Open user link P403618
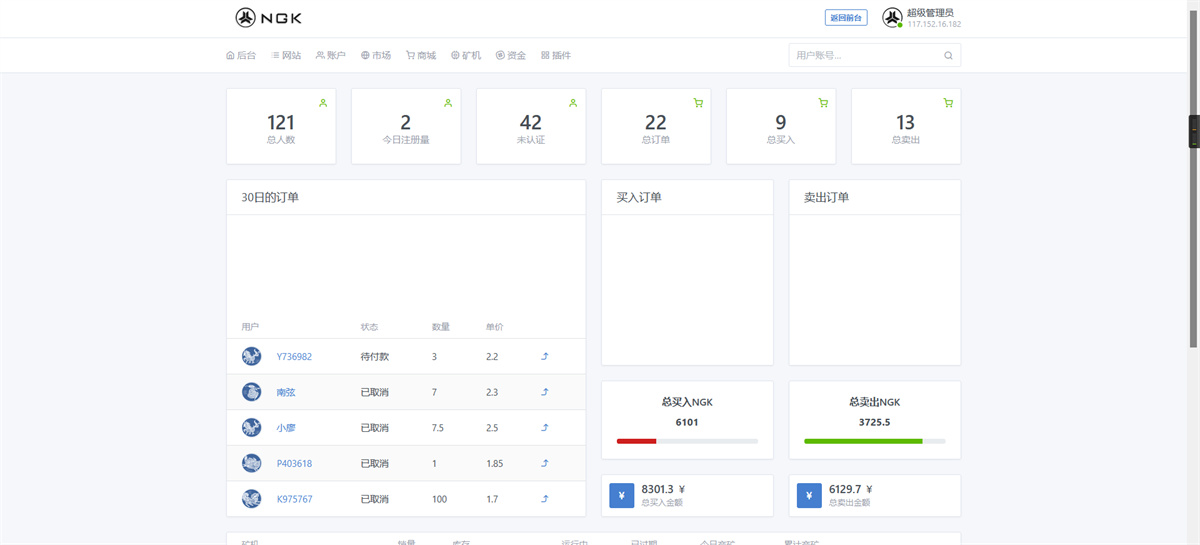Image resolution: width=1200 pixels, height=545 pixels. 294,464
